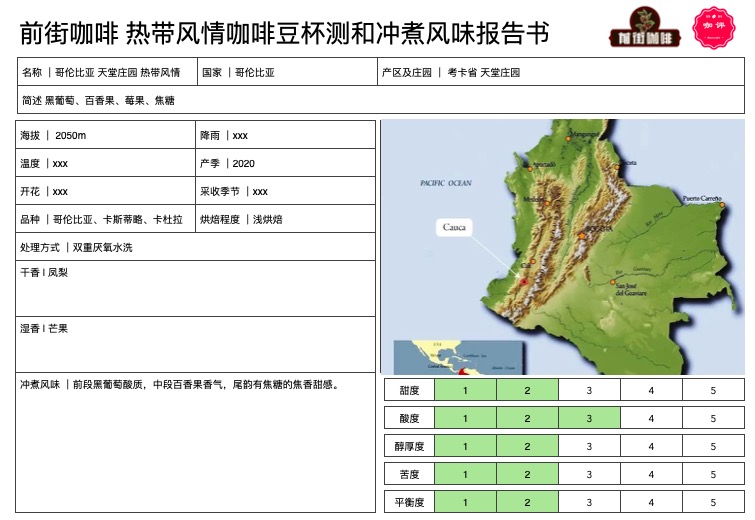Click the San José del Guaviare label
This screenshot has height=520, width=755.
[x=631, y=289]
